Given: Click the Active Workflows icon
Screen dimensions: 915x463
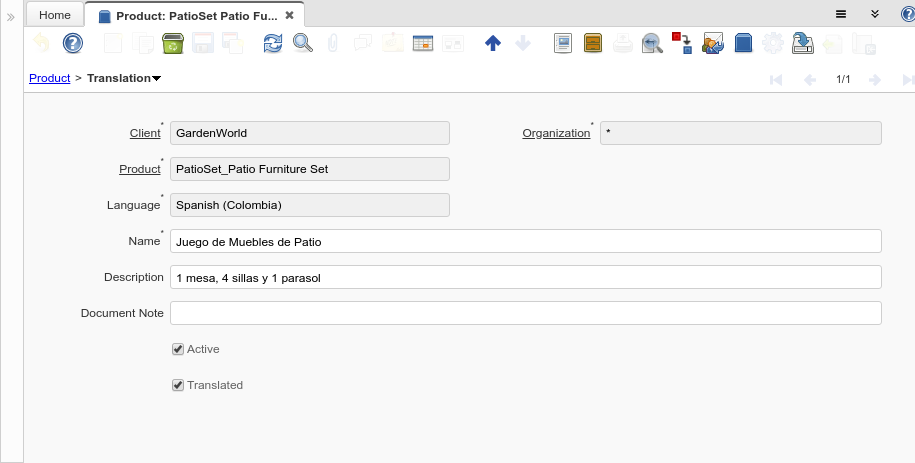Looking at the screenshot, I should [682, 43].
